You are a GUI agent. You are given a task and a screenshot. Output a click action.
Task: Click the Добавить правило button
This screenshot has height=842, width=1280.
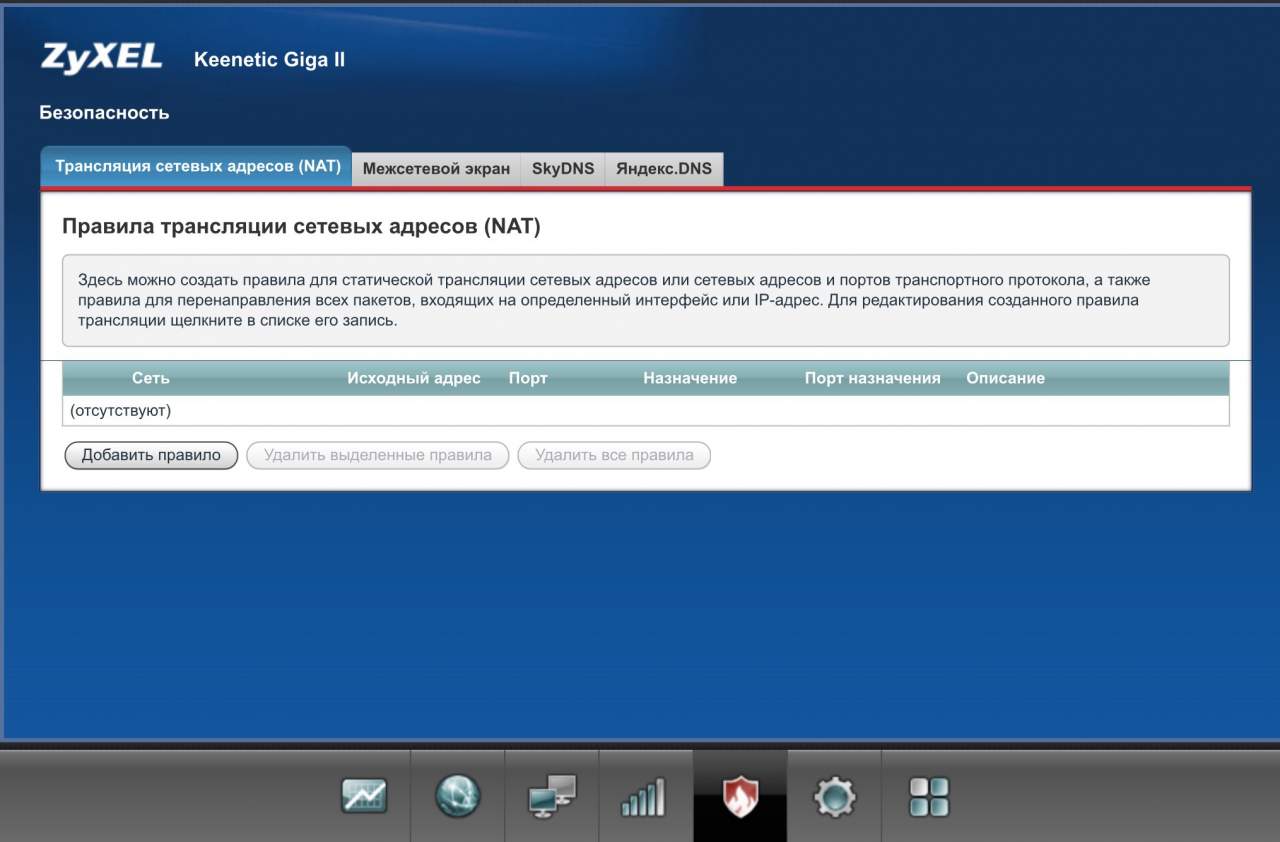pos(151,455)
